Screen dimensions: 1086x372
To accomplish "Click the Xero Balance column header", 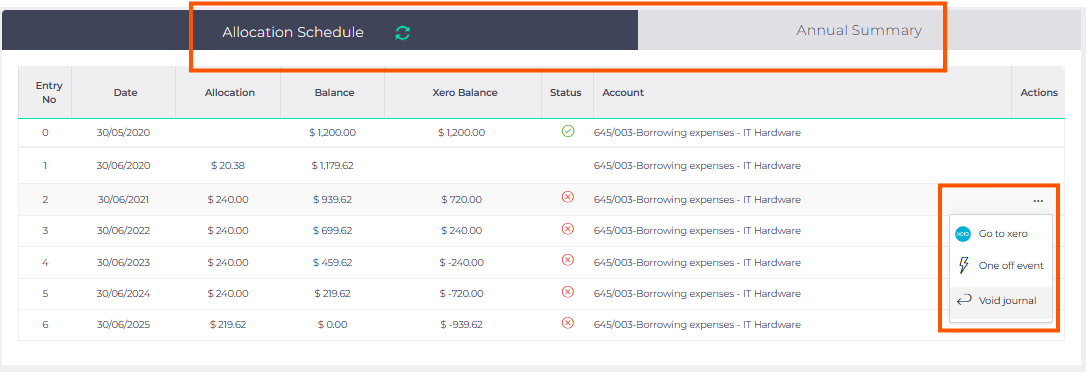I will (x=465, y=93).
